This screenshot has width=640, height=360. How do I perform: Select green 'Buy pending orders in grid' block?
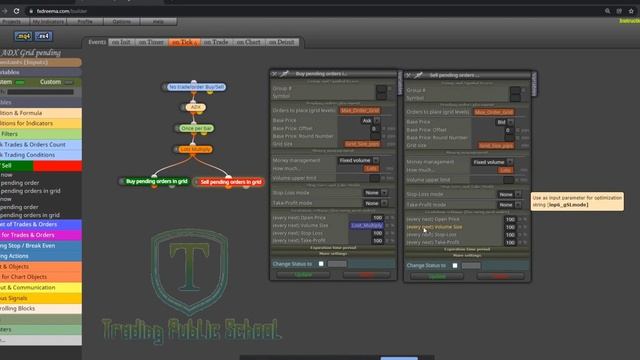(156, 181)
